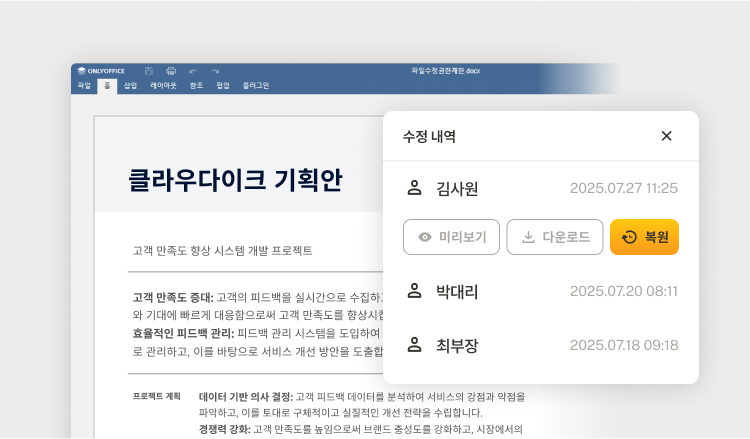Select the 김사원 revision entry
The image size is (750, 439).
click(x=541, y=188)
